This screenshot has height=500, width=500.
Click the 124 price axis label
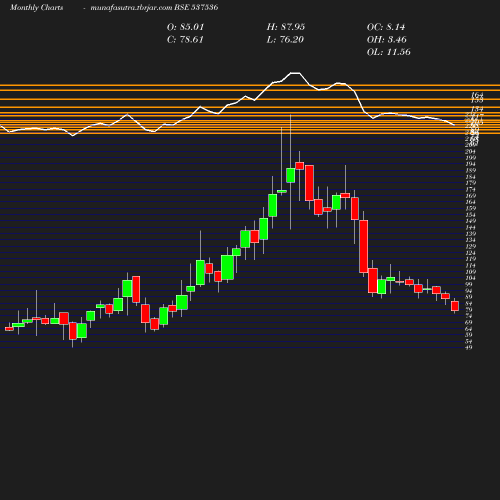[x=470, y=253]
